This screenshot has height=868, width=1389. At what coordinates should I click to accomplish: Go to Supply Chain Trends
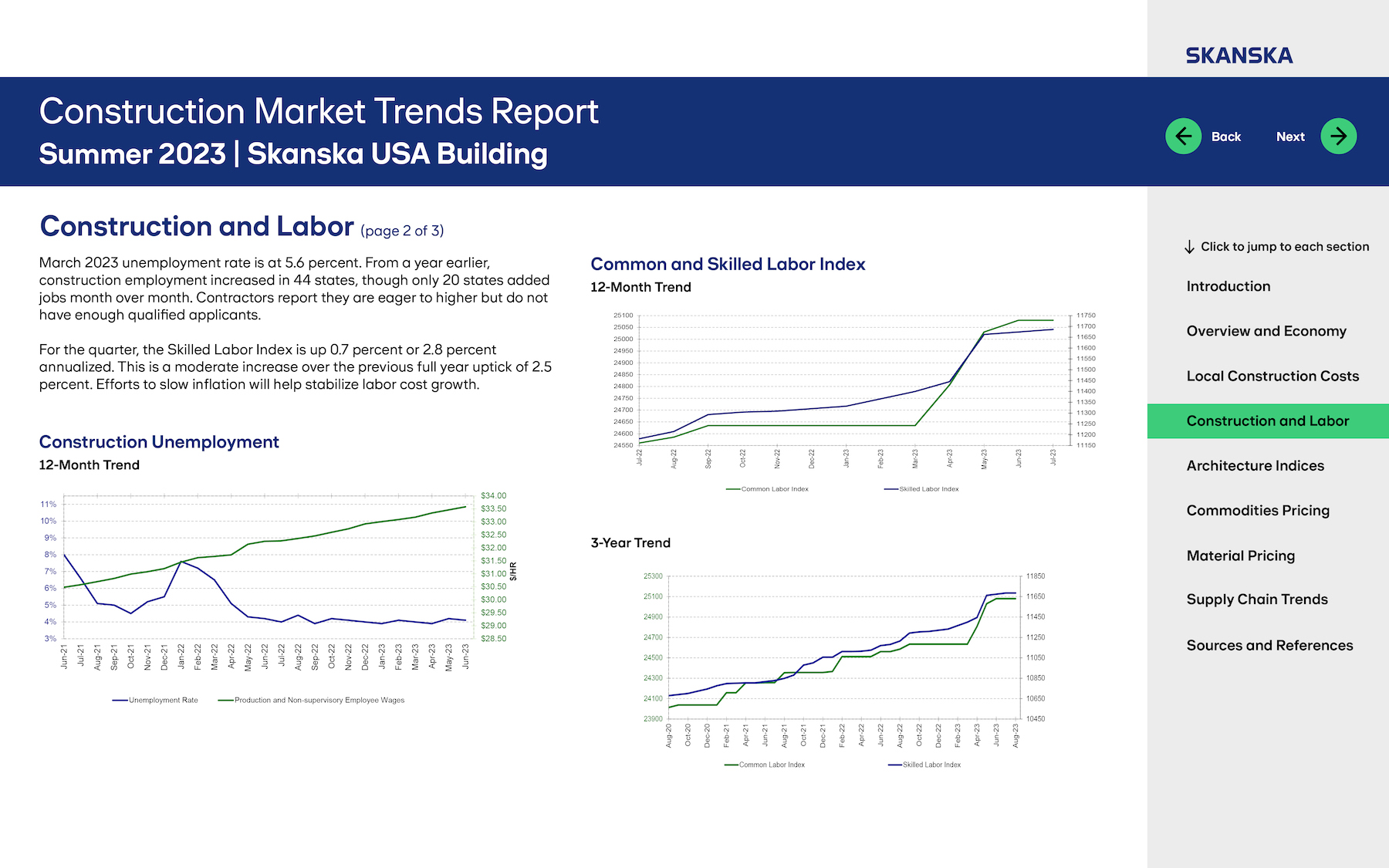(x=1257, y=599)
